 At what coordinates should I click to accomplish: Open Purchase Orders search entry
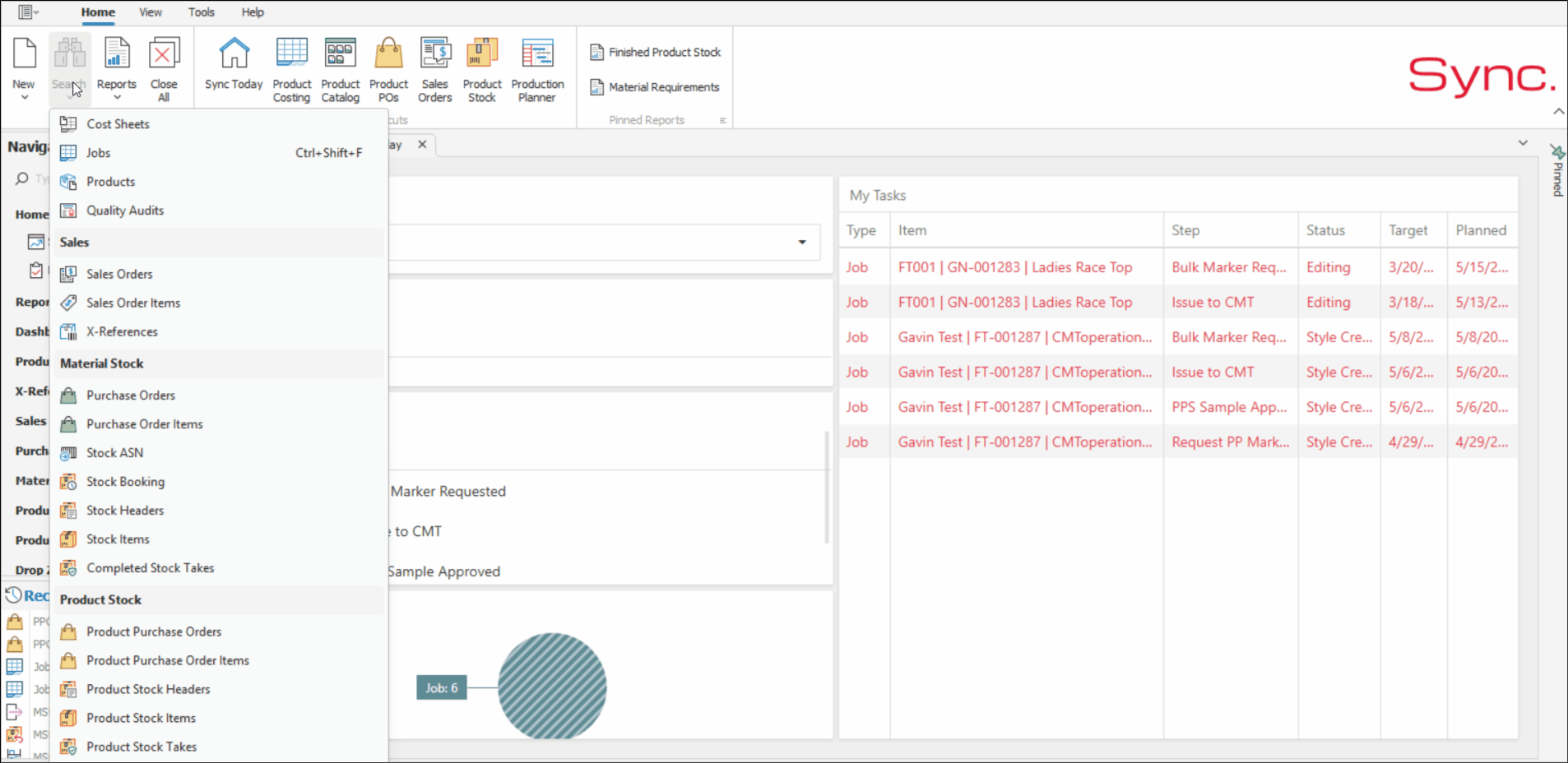click(219, 395)
